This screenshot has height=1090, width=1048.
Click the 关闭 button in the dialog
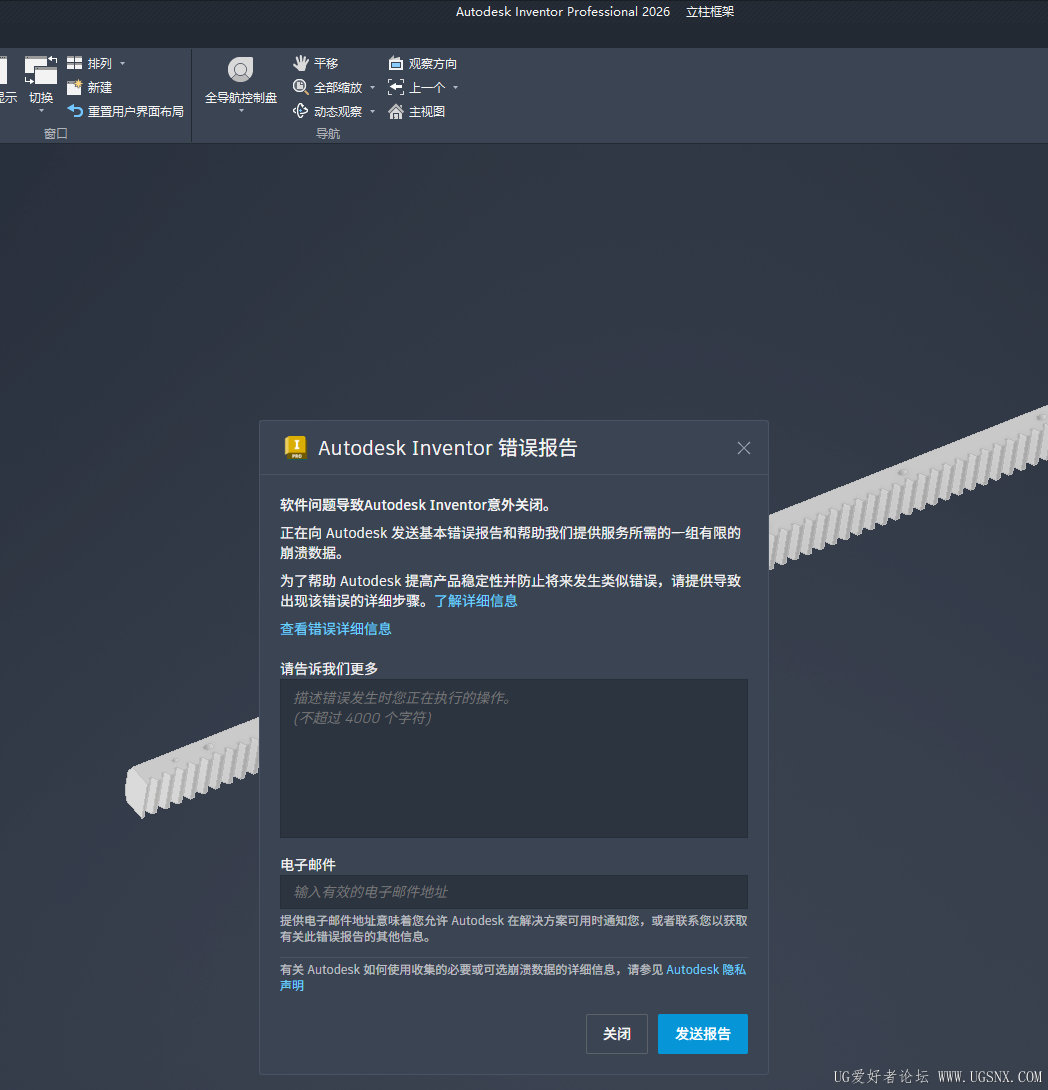coord(617,1033)
